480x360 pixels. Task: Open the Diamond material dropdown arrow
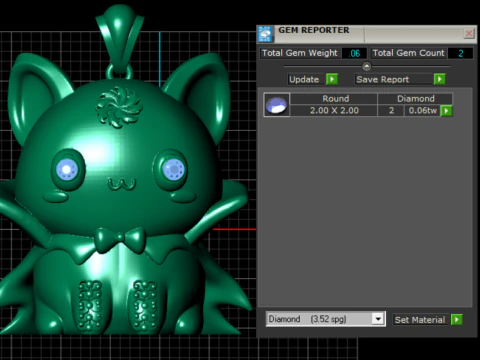click(378, 319)
